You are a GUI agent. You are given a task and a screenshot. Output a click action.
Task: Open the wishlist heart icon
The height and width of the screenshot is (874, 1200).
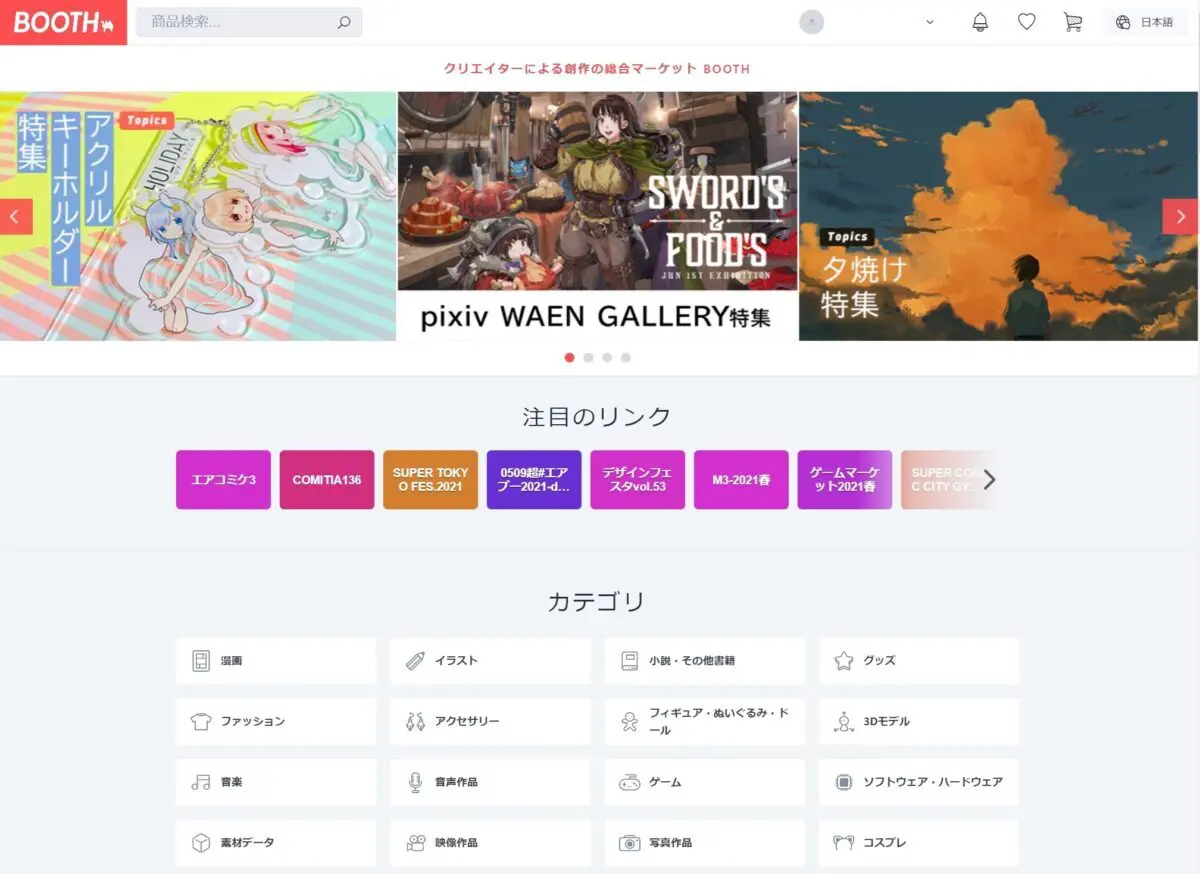(1026, 22)
